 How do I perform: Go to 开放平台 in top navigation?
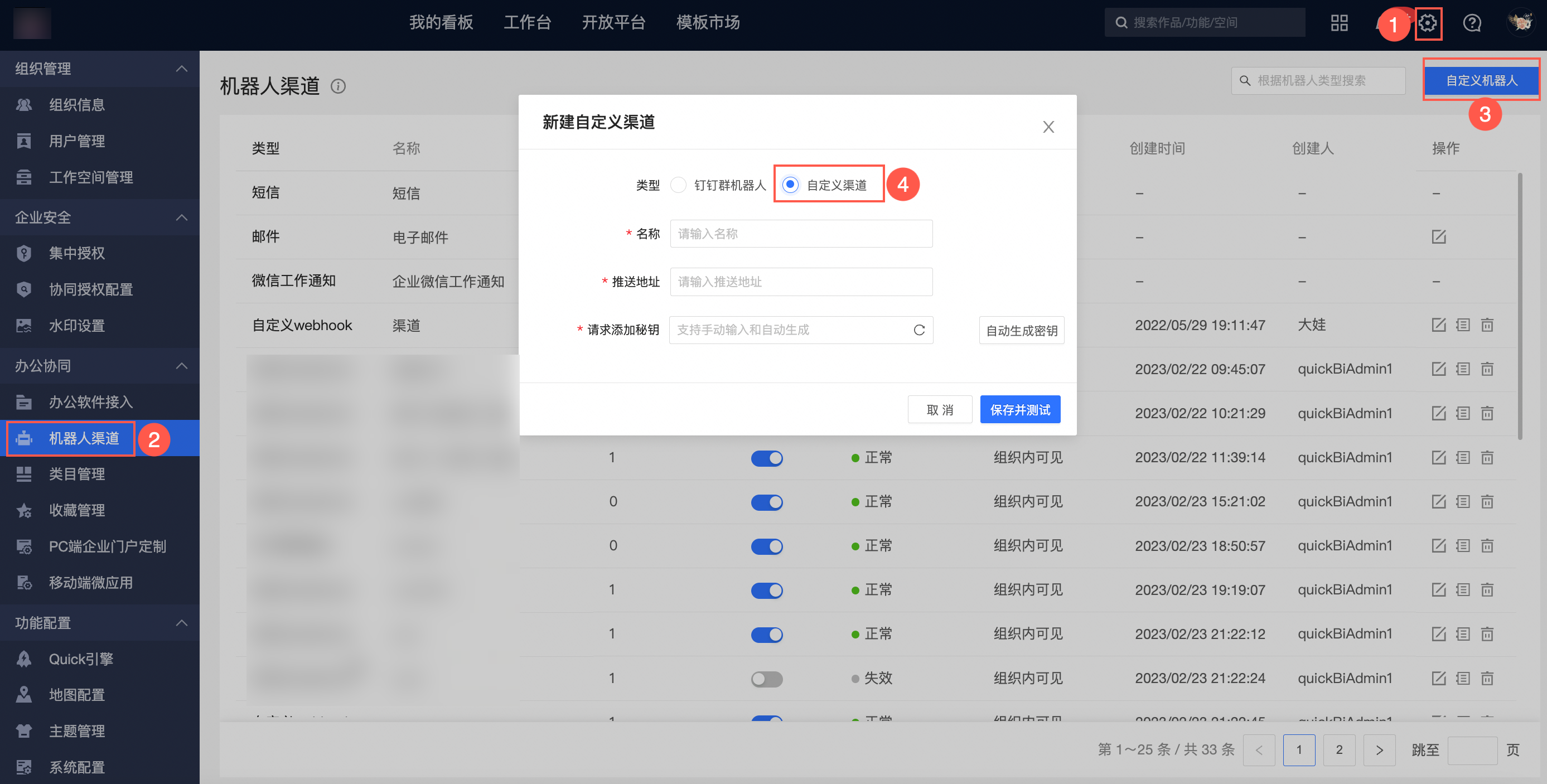click(x=614, y=23)
